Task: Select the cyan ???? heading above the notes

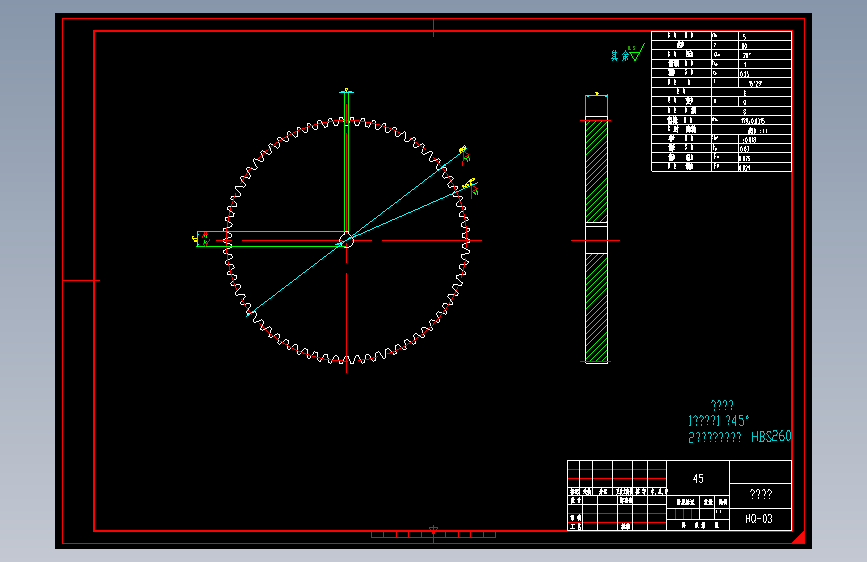Action: [x=722, y=405]
